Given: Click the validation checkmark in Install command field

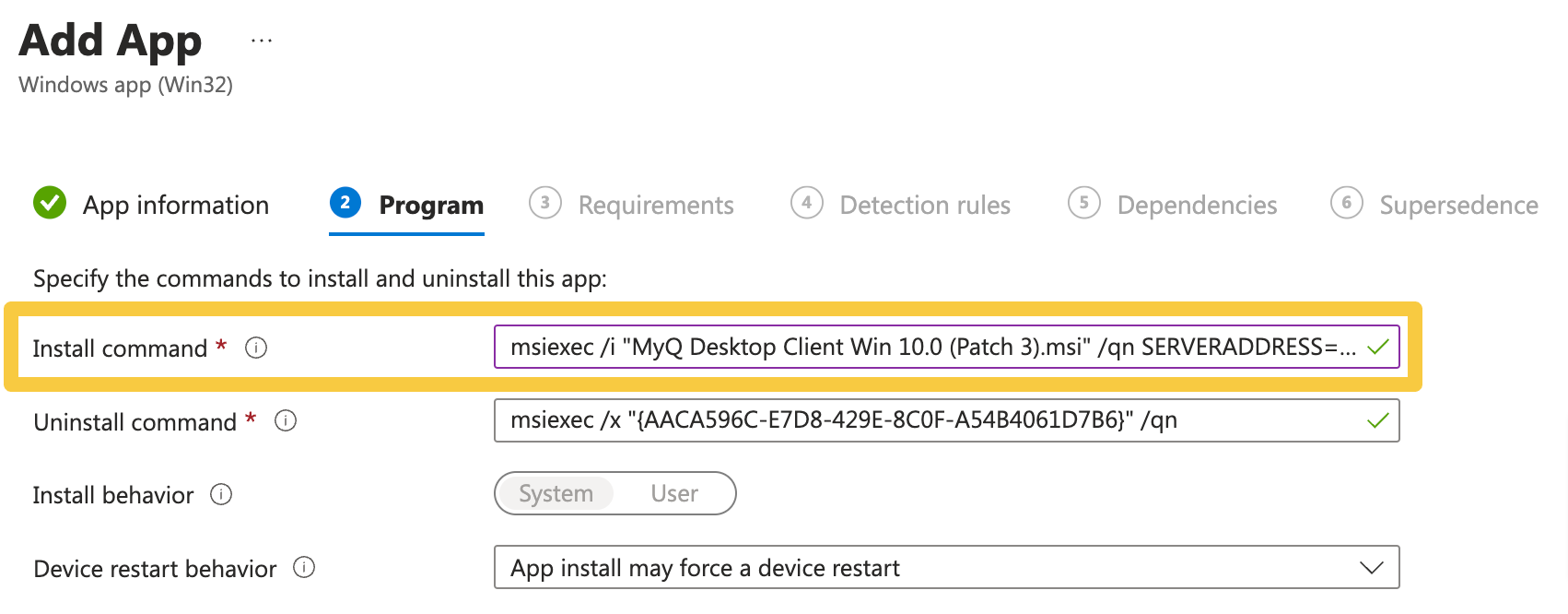Looking at the screenshot, I should pos(1377,348).
